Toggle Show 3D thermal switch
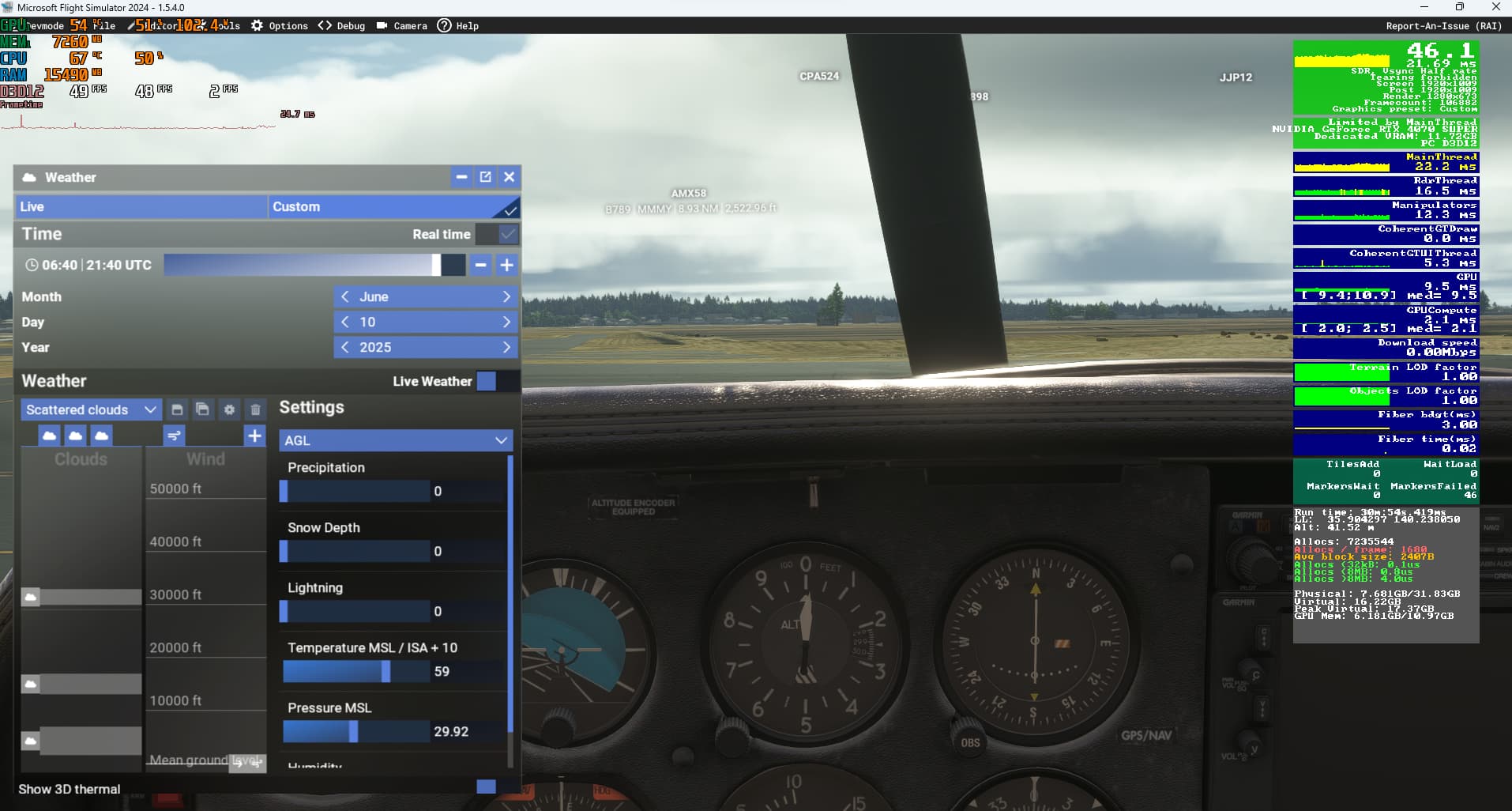The image size is (1512, 811). (x=498, y=786)
